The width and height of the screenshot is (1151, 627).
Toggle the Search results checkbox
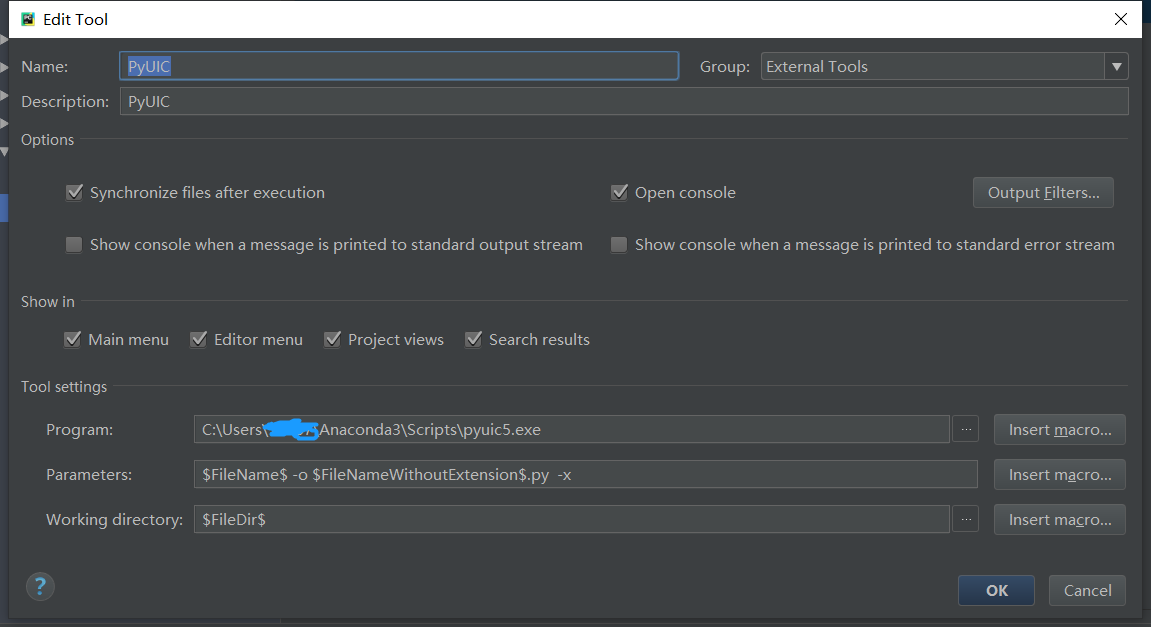click(x=473, y=339)
